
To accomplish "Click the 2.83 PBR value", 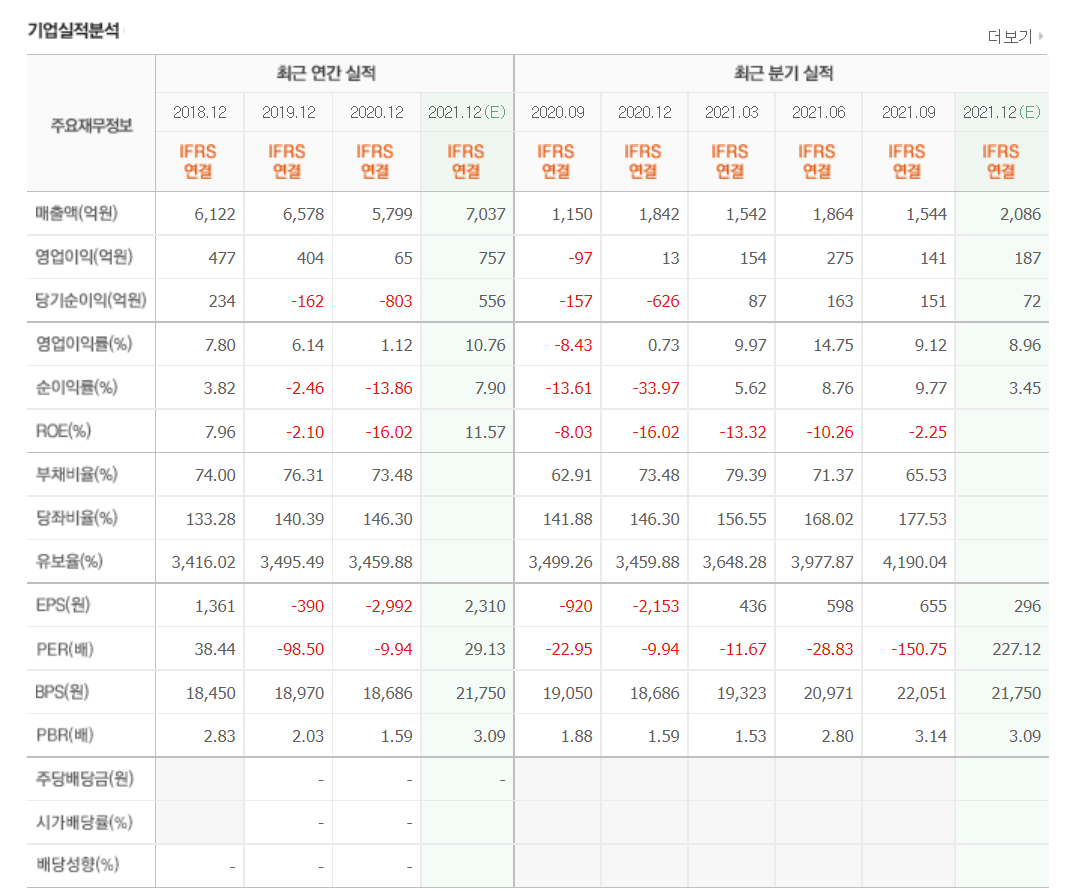I will (219, 736).
